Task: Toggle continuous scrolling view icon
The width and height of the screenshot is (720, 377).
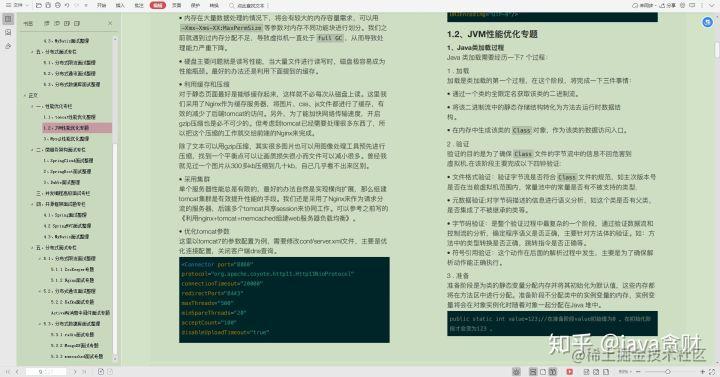Action: coord(533,371)
